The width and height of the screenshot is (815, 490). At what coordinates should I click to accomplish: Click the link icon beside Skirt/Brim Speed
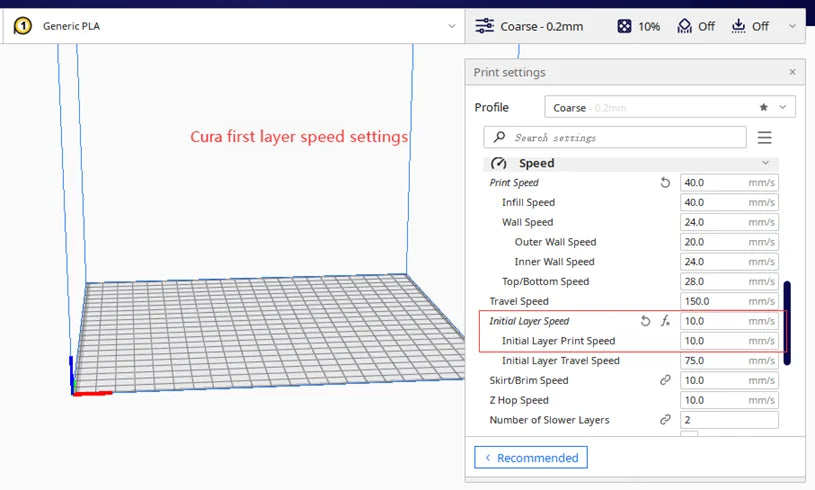pos(665,380)
